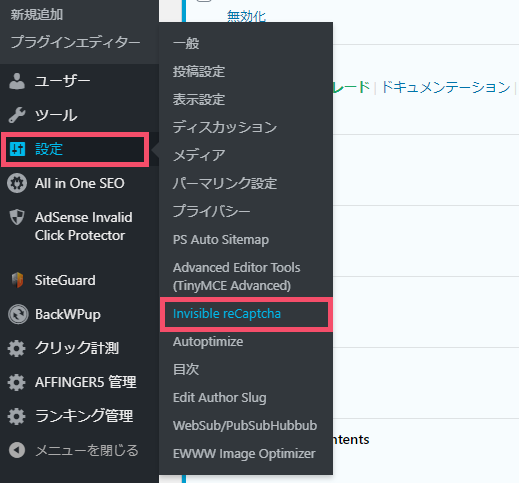This screenshot has height=483, width=519.
Task: Click the 無効化 deactivate link
Action: 246,16
